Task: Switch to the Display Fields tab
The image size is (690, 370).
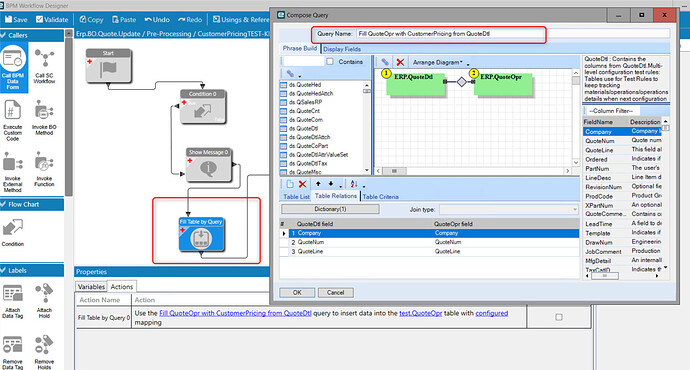Action: click(x=342, y=49)
